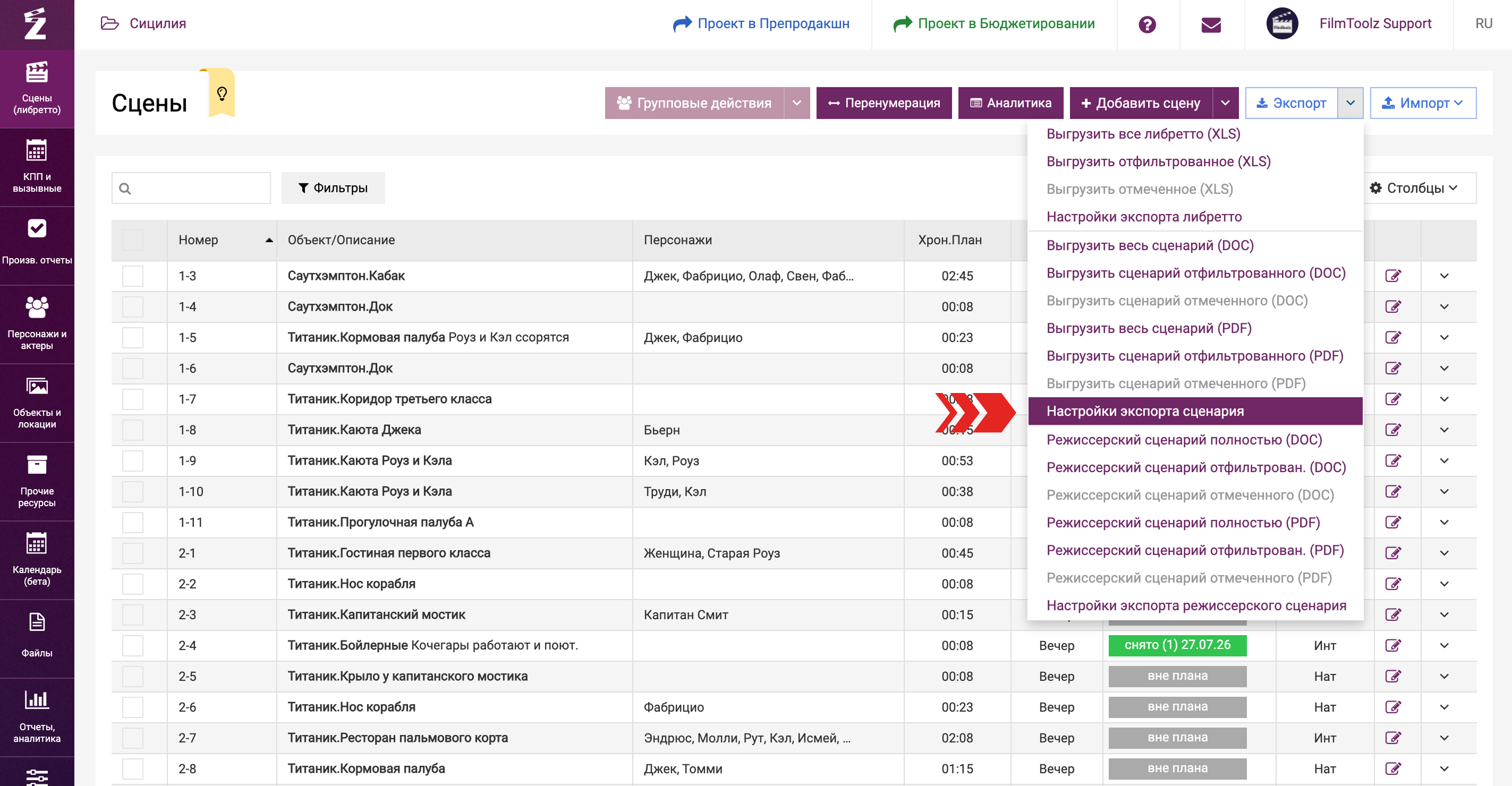Select Выгрузить весь сценарий (PDF)
The height and width of the screenshot is (786, 1512).
point(1149,328)
